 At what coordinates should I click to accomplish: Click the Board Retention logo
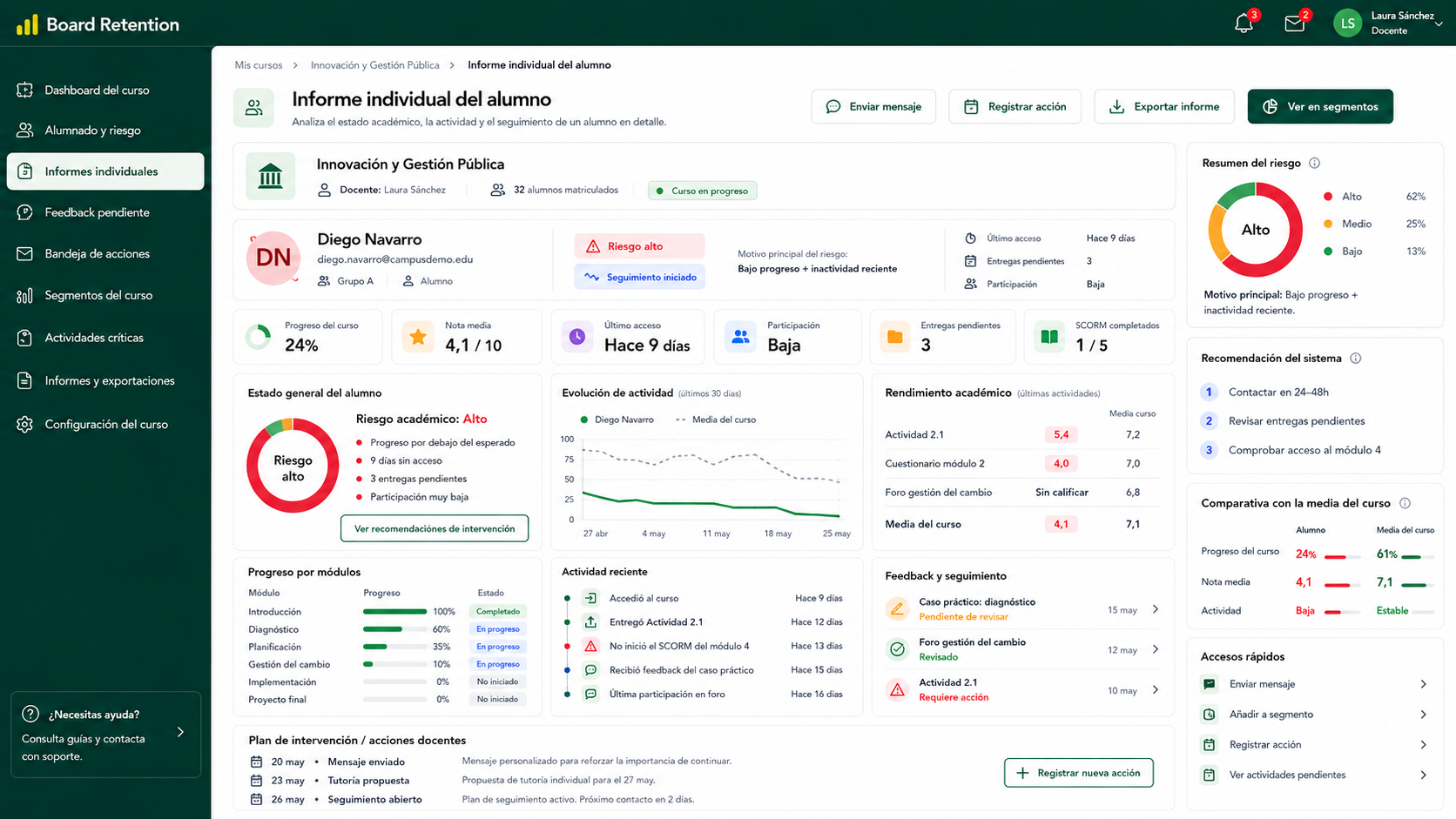click(x=98, y=24)
